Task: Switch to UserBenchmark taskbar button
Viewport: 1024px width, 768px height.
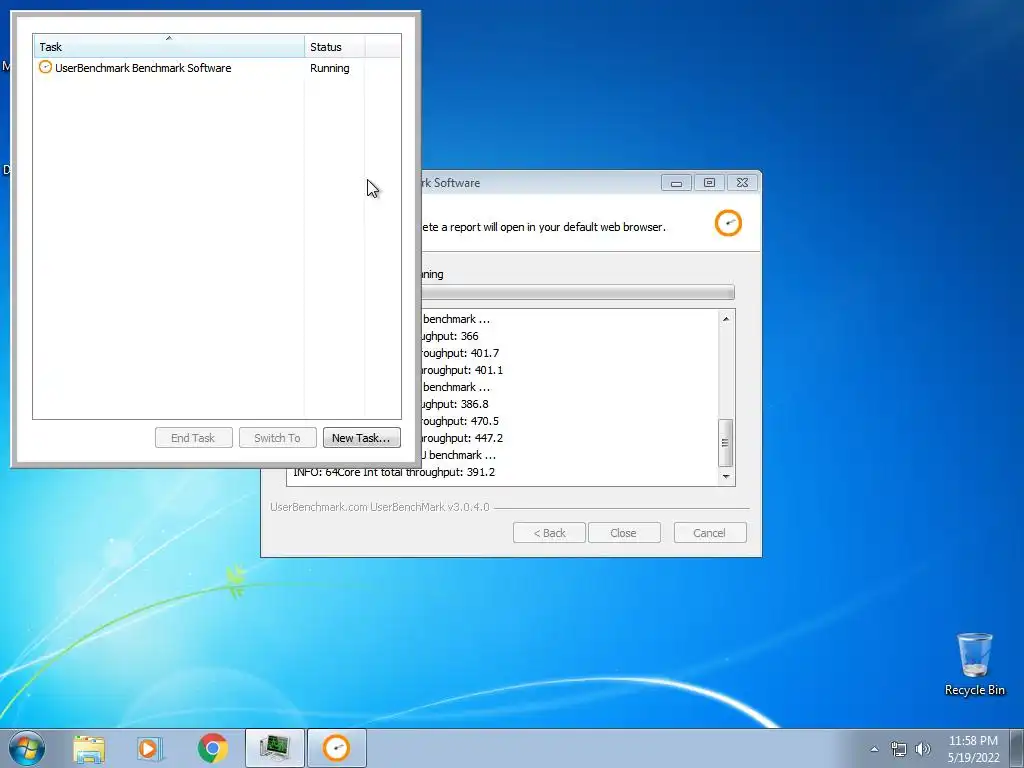Action: pyautogui.click(x=337, y=748)
